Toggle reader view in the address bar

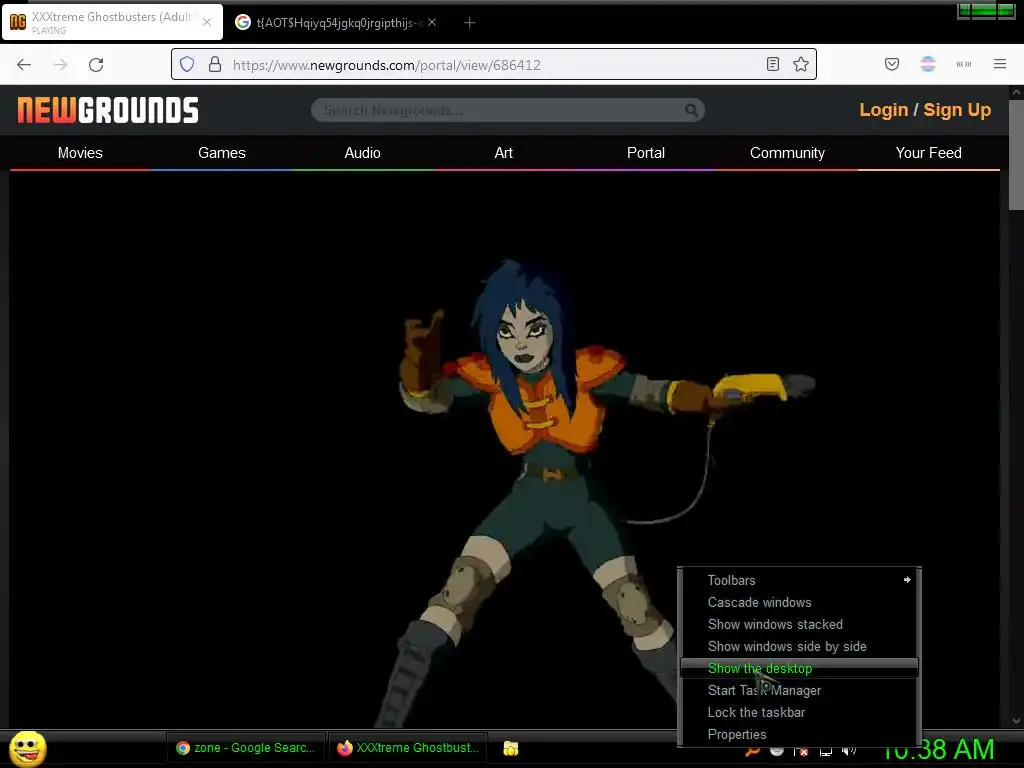[x=773, y=64]
